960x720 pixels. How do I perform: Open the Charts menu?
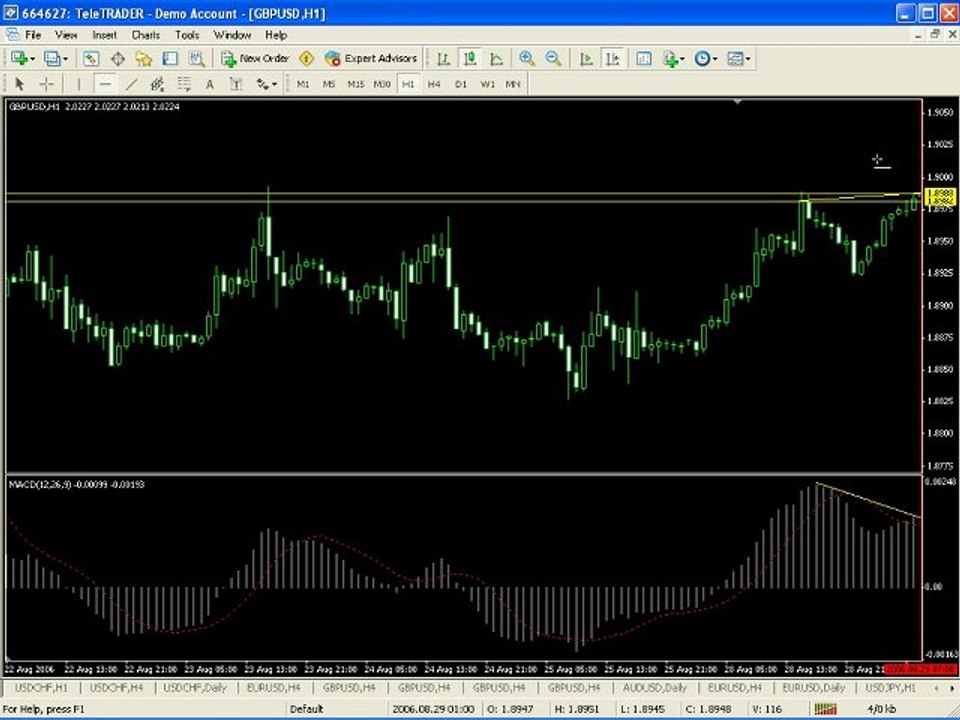pos(146,35)
